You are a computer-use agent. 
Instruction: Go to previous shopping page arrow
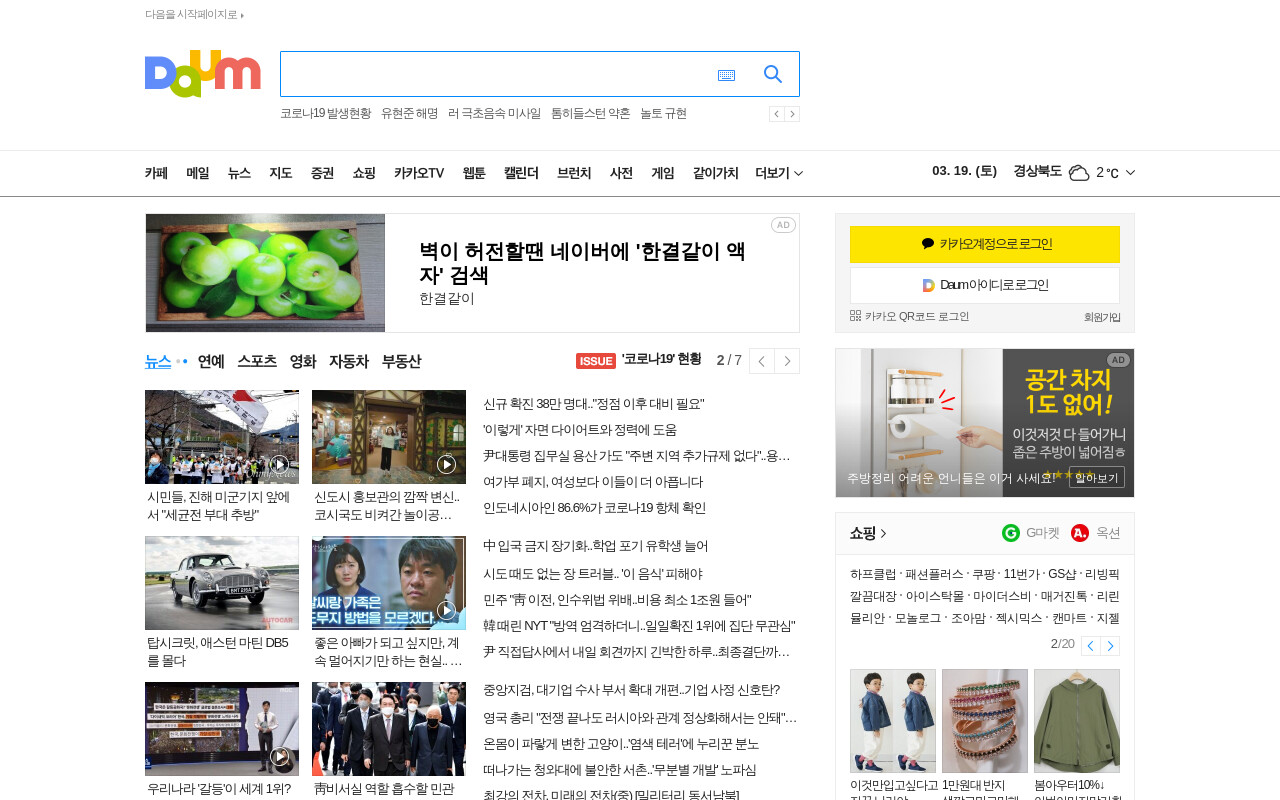click(x=1091, y=646)
